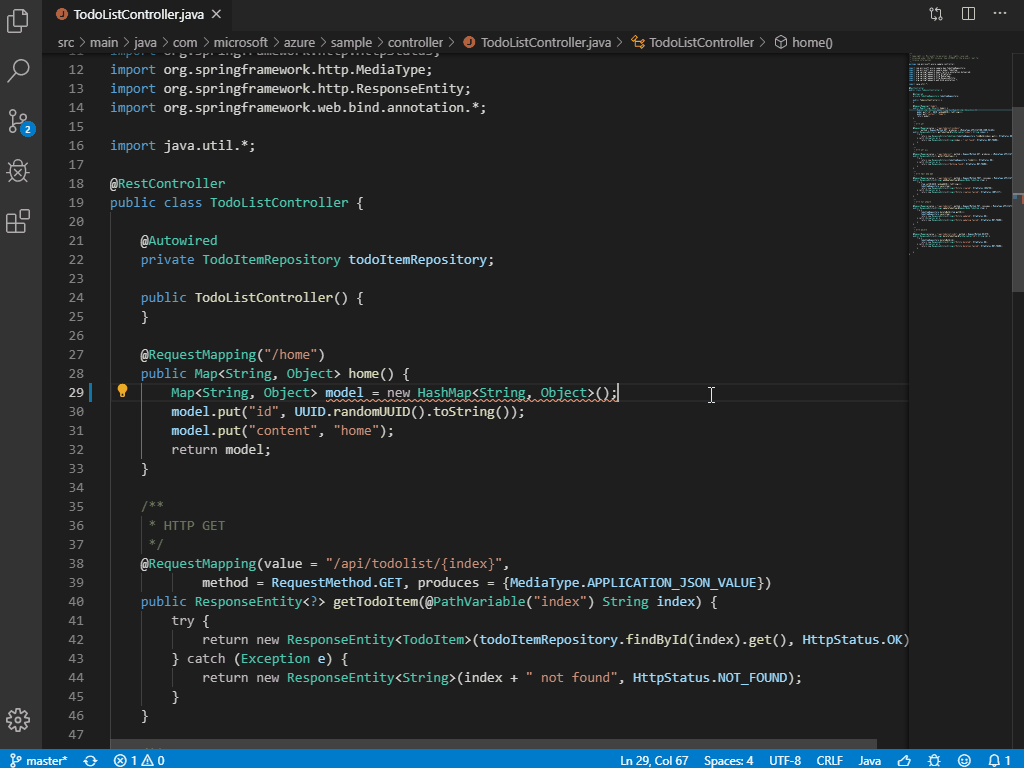Open the Explorer view in activity bar

18,21
